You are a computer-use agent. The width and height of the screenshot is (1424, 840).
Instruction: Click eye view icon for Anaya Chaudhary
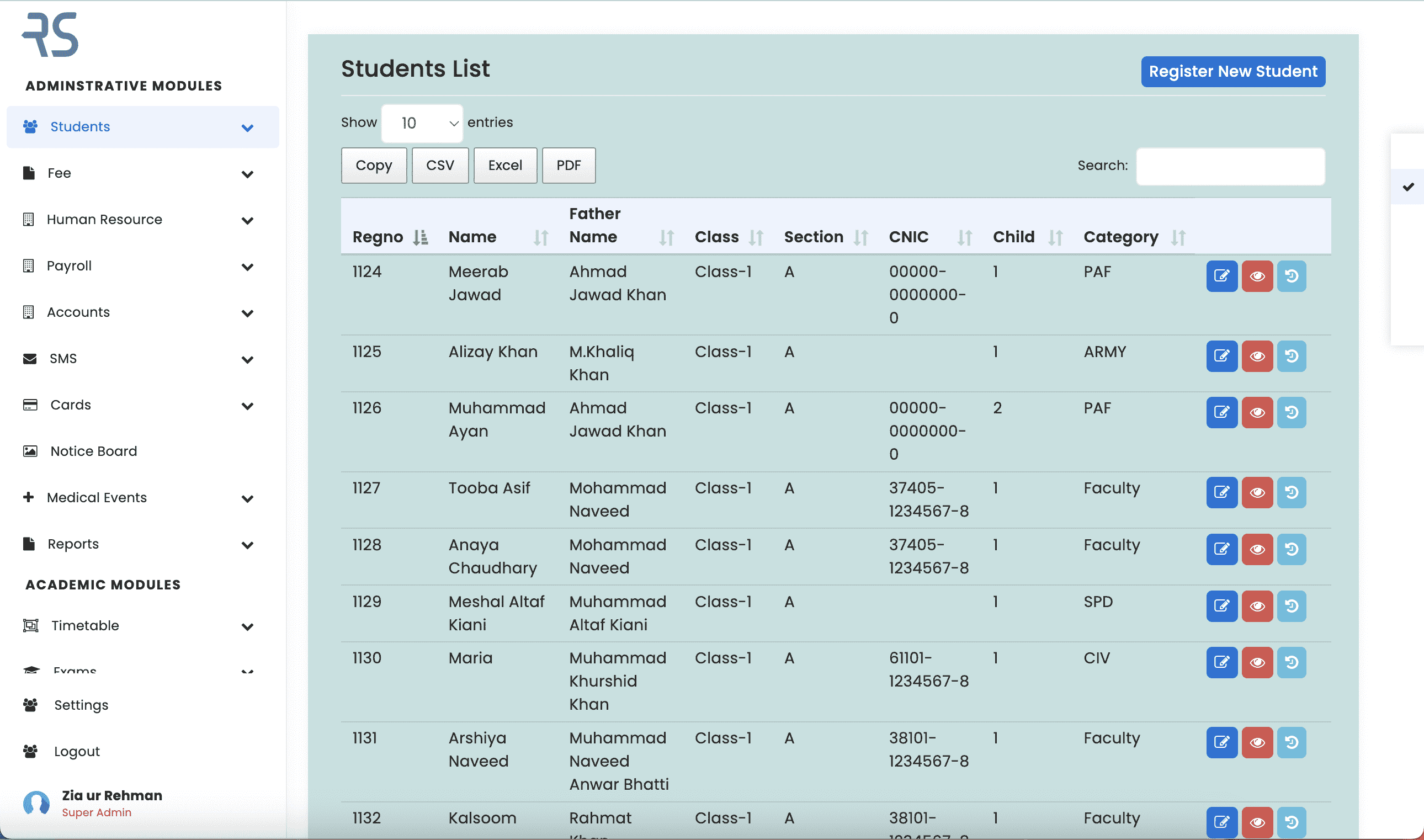click(1256, 549)
